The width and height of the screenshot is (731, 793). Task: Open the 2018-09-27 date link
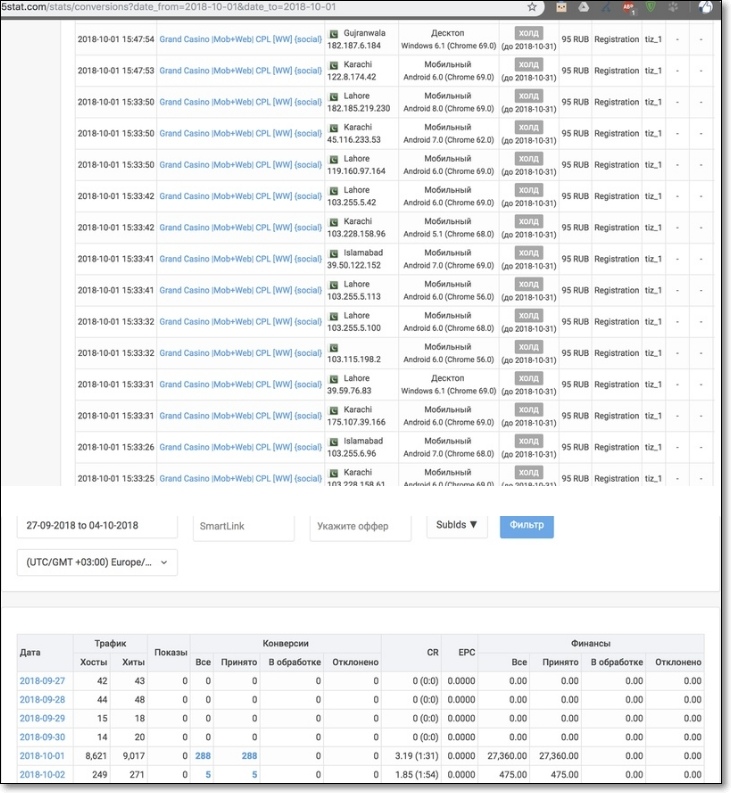point(42,681)
